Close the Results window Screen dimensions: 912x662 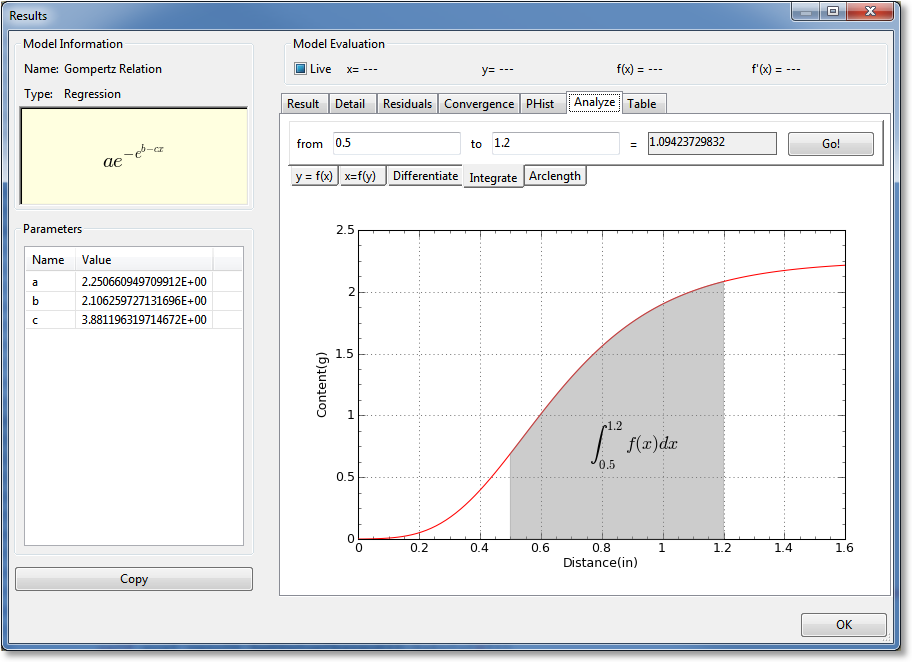pos(870,12)
